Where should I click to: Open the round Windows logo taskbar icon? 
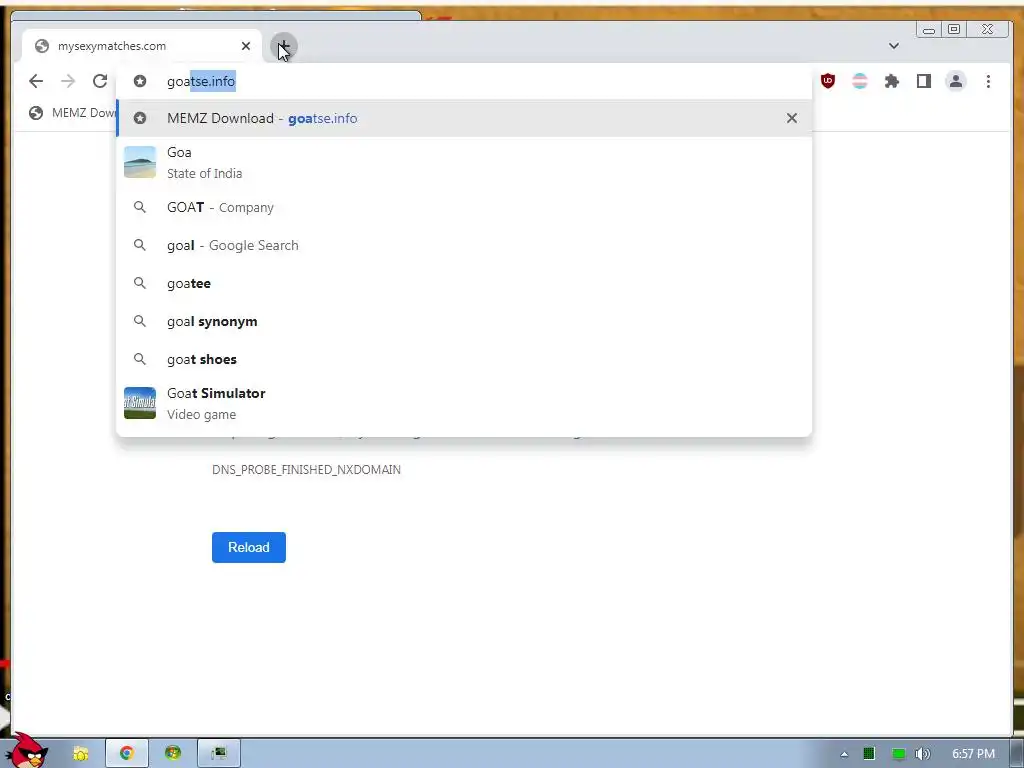coord(173,754)
